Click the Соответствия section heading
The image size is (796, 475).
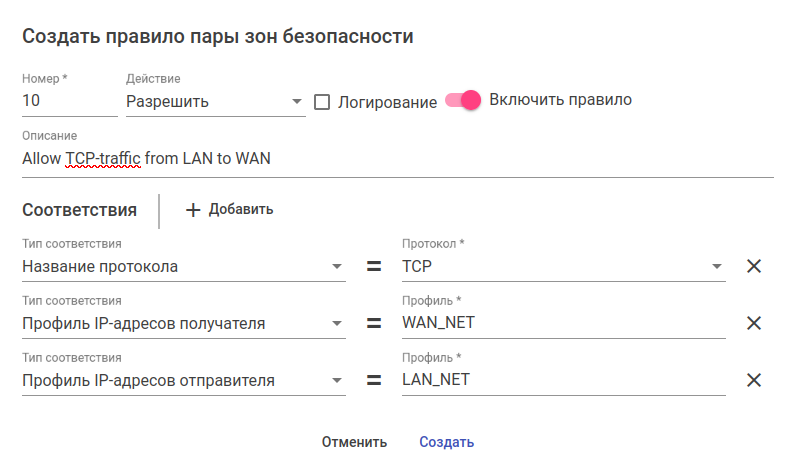pyautogui.click(x=79, y=210)
